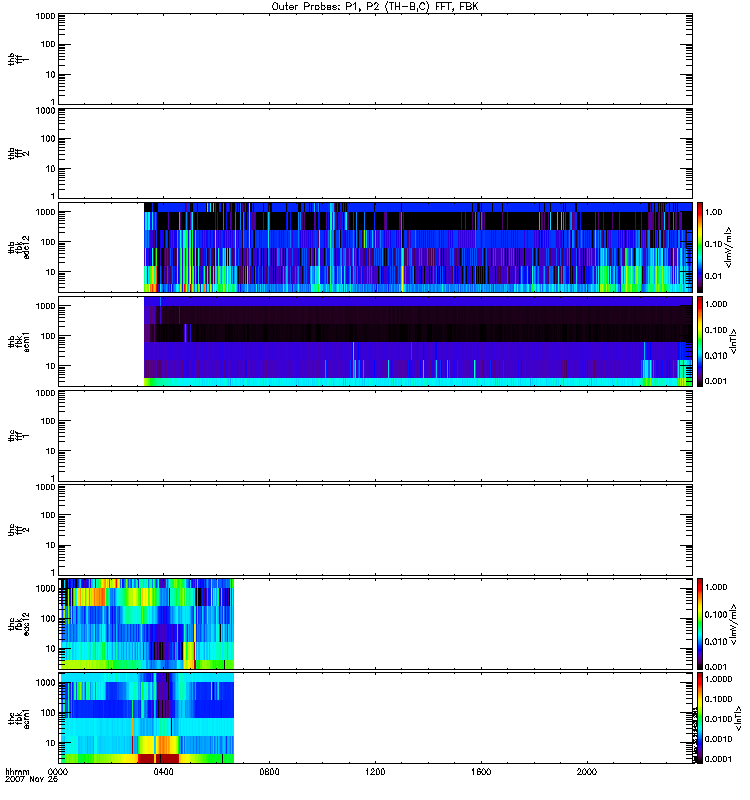Click the mV/m unit label beside thb edc12
The height and width of the screenshot is (800, 750).
tap(734, 246)
